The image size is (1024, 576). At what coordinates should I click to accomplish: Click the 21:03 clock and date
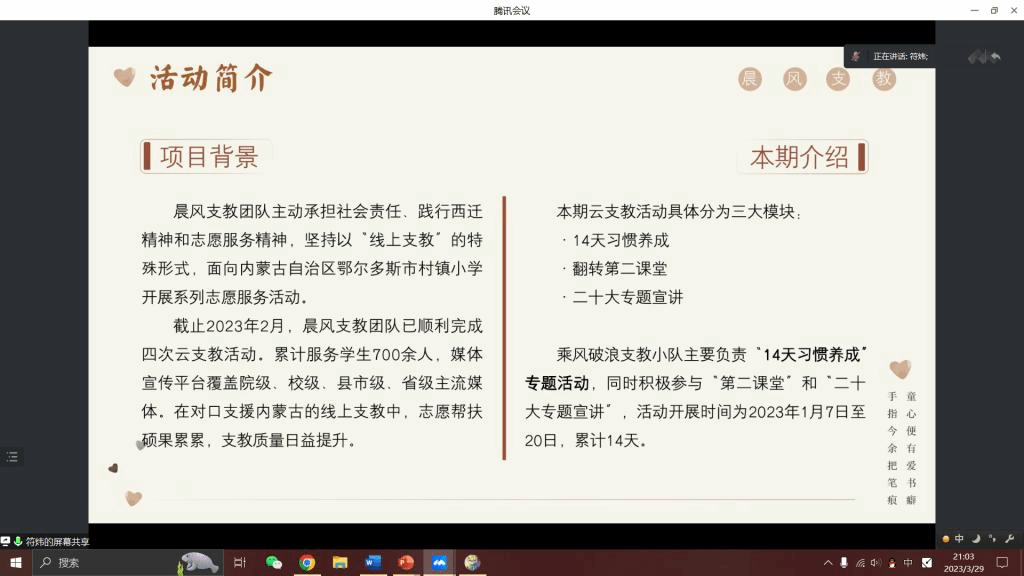[963, 563]
